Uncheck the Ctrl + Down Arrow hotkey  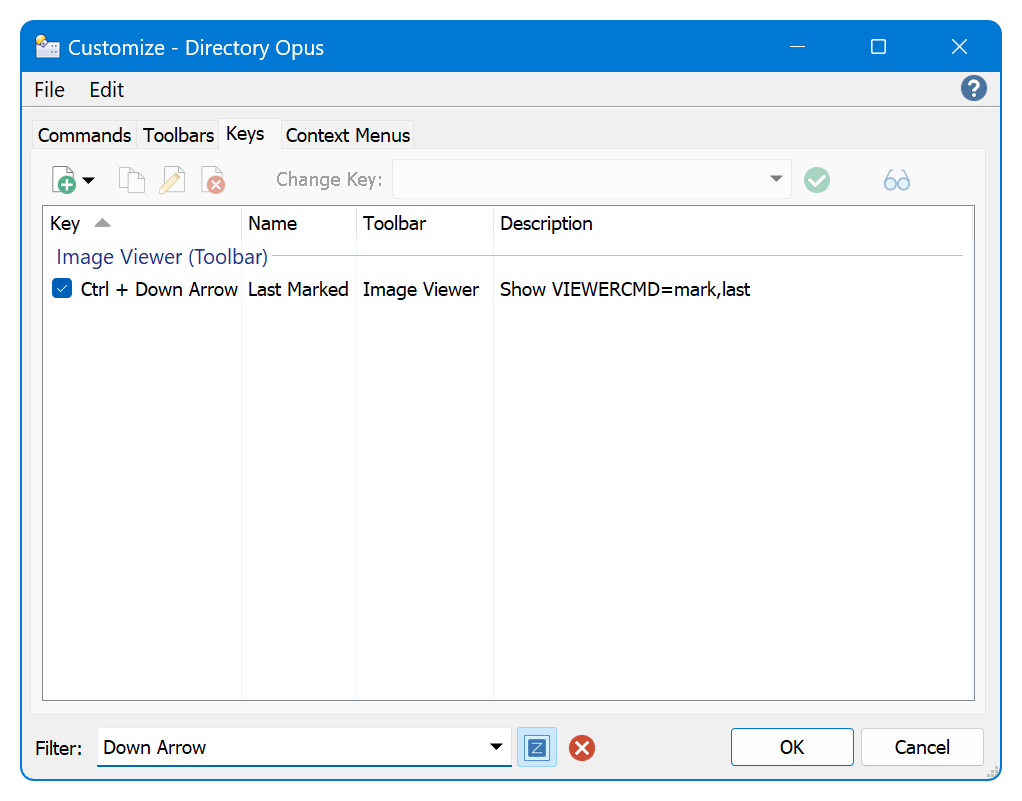62,288
